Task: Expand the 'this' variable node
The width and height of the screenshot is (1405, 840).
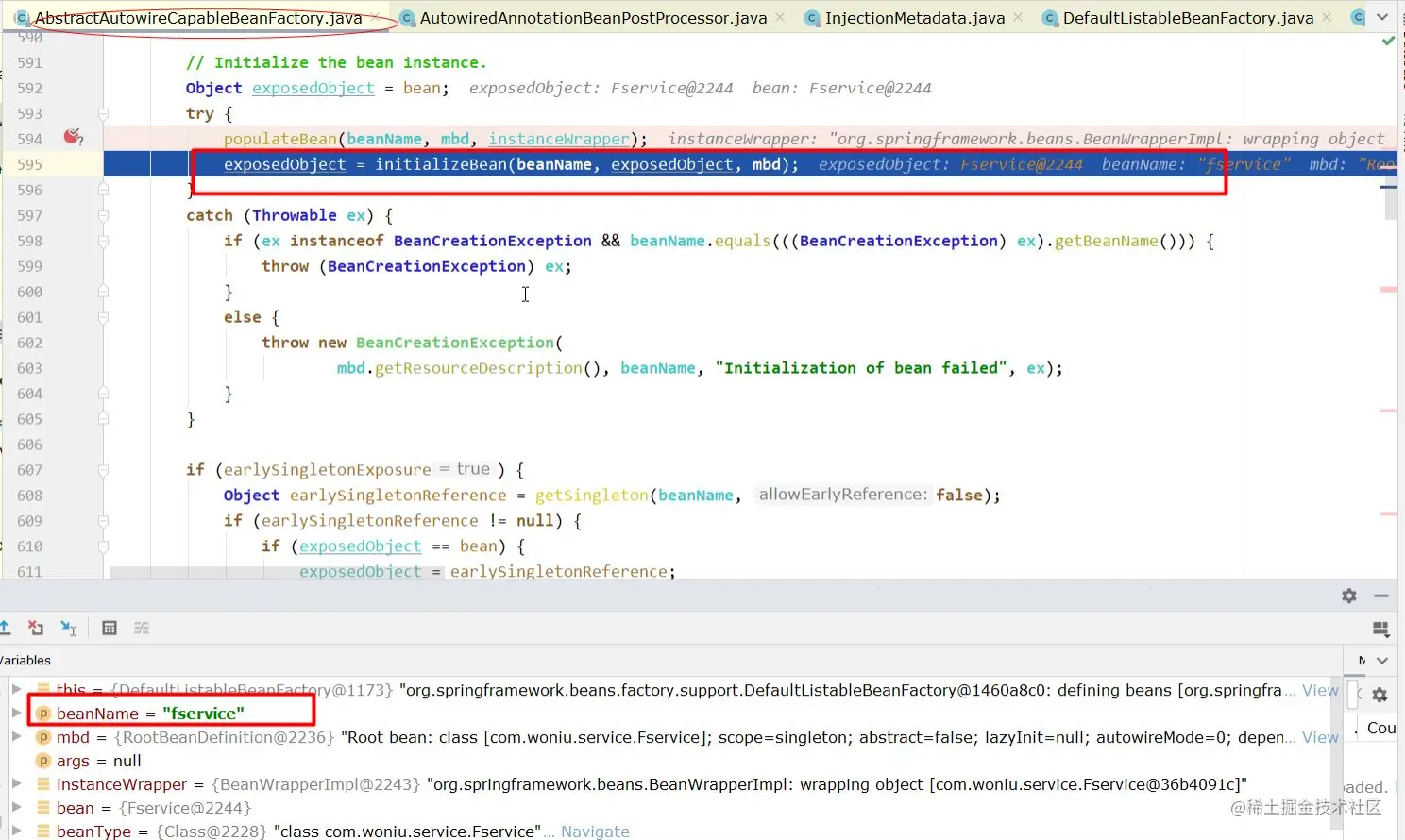Action: coord(16,690)
